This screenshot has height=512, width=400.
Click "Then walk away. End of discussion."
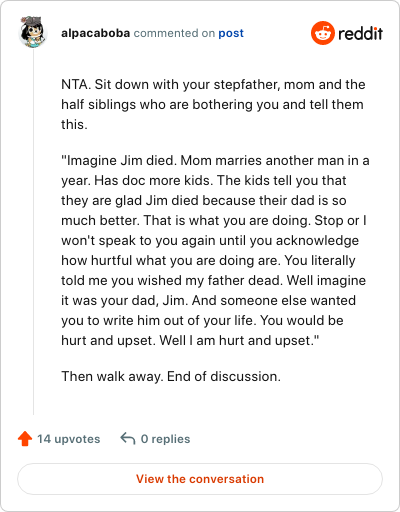click(x=171, y=377)
